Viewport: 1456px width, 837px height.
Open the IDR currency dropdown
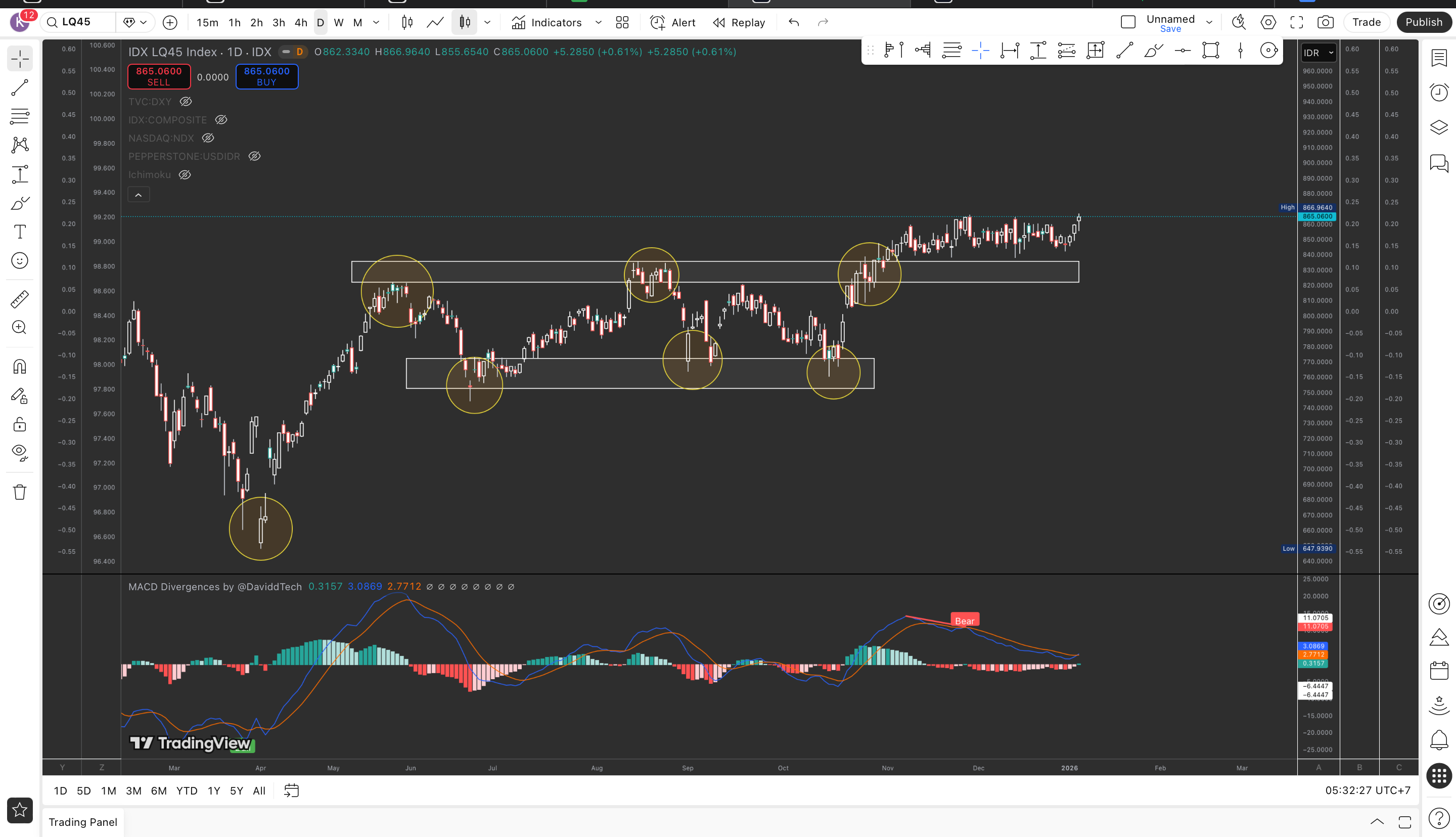(1317, 53)
